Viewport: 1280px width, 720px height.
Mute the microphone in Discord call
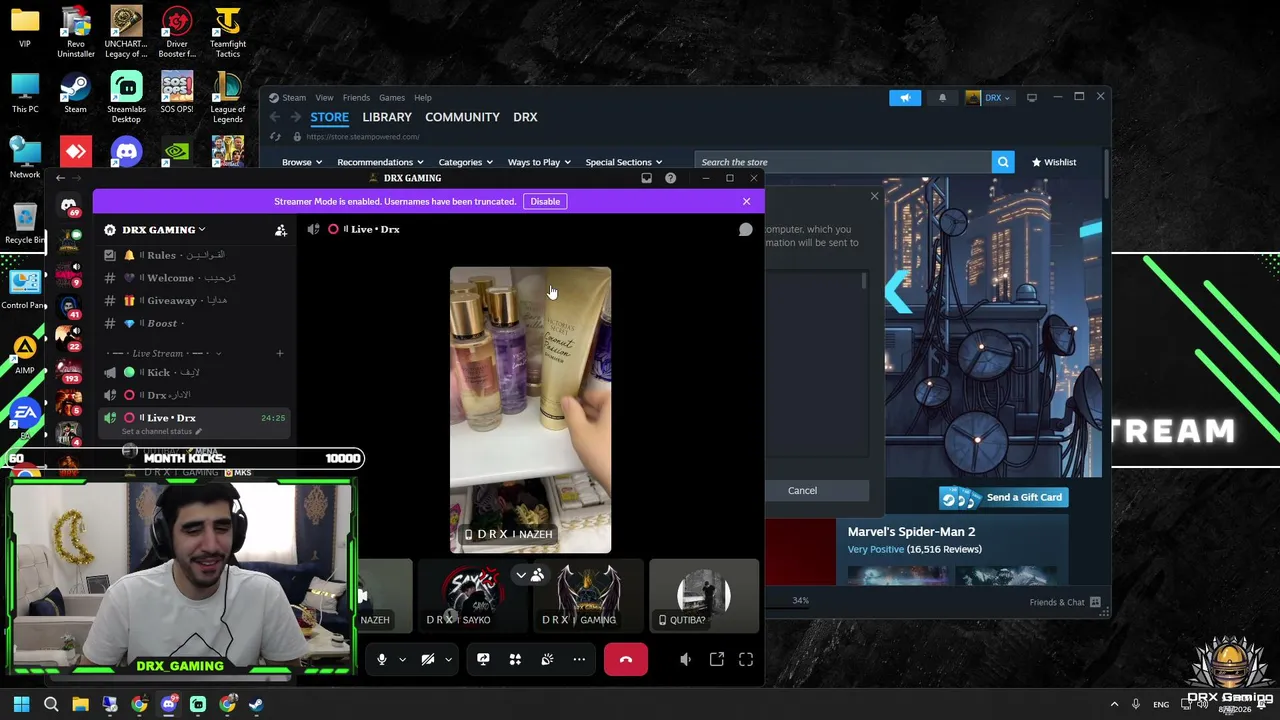point(381,660)
